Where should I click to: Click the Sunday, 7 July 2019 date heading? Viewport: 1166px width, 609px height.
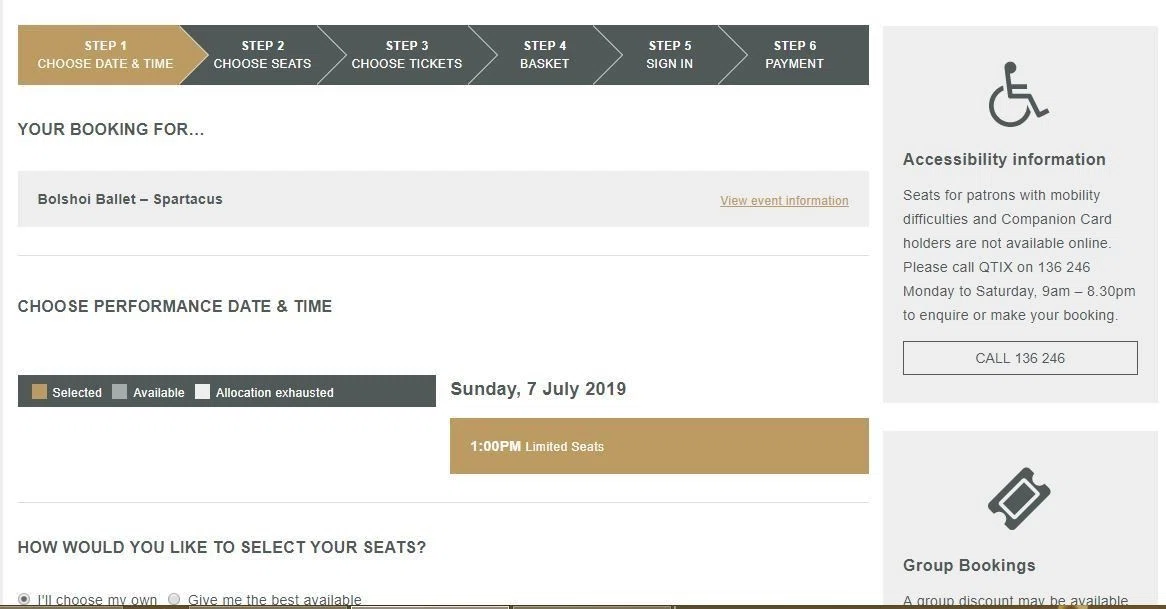click(x=538, y=389)
